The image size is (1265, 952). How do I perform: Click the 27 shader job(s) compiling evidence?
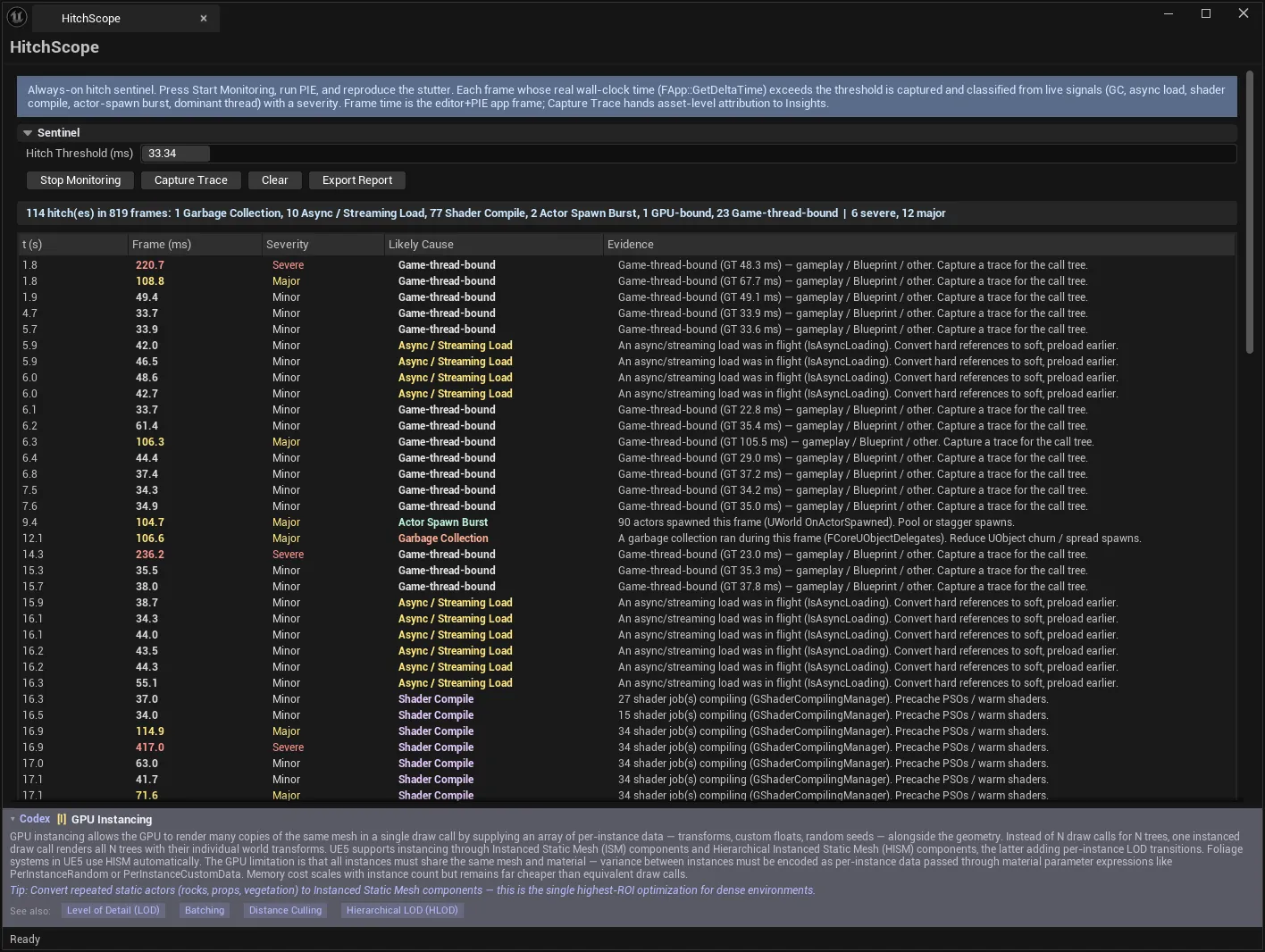(833, 699)
